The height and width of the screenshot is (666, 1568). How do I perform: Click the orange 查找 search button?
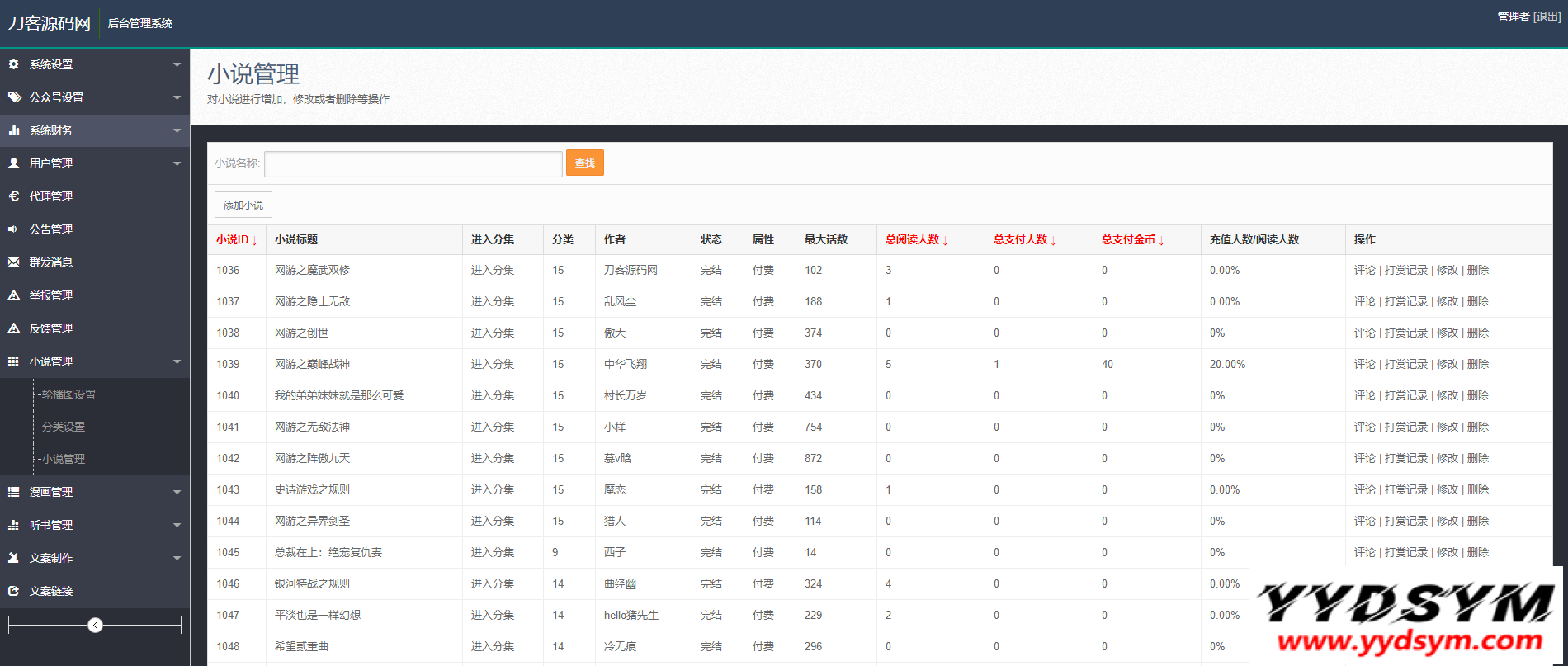coord(584,163)
